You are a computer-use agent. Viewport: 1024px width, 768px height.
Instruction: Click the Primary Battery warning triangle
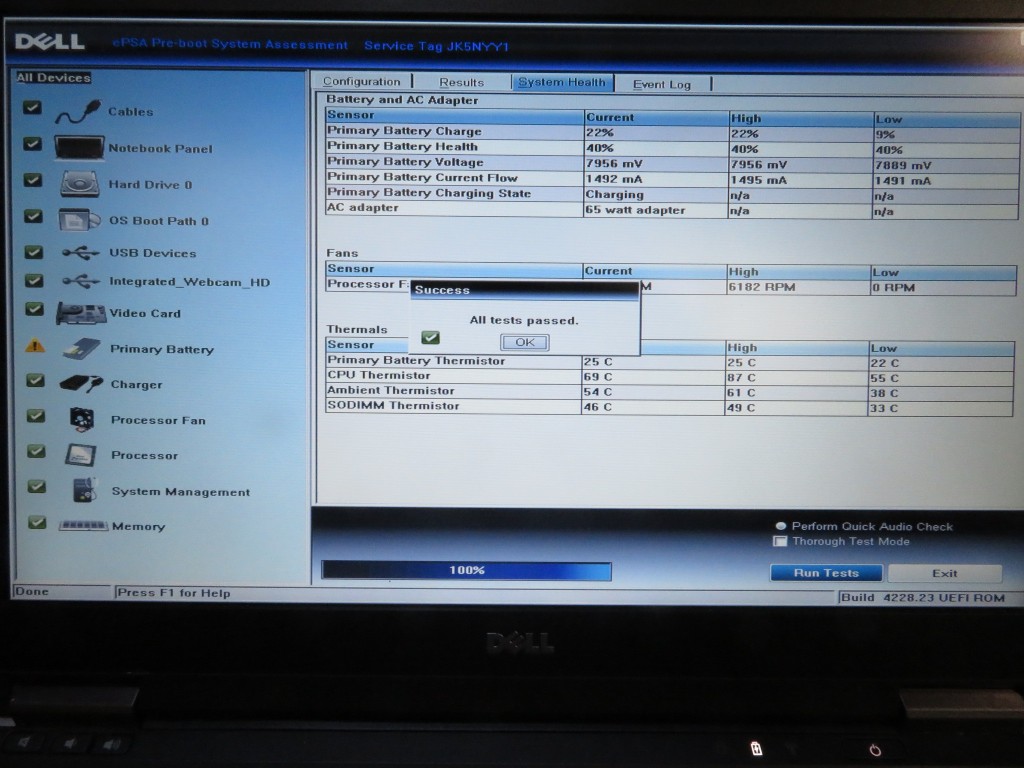point(35,345)
